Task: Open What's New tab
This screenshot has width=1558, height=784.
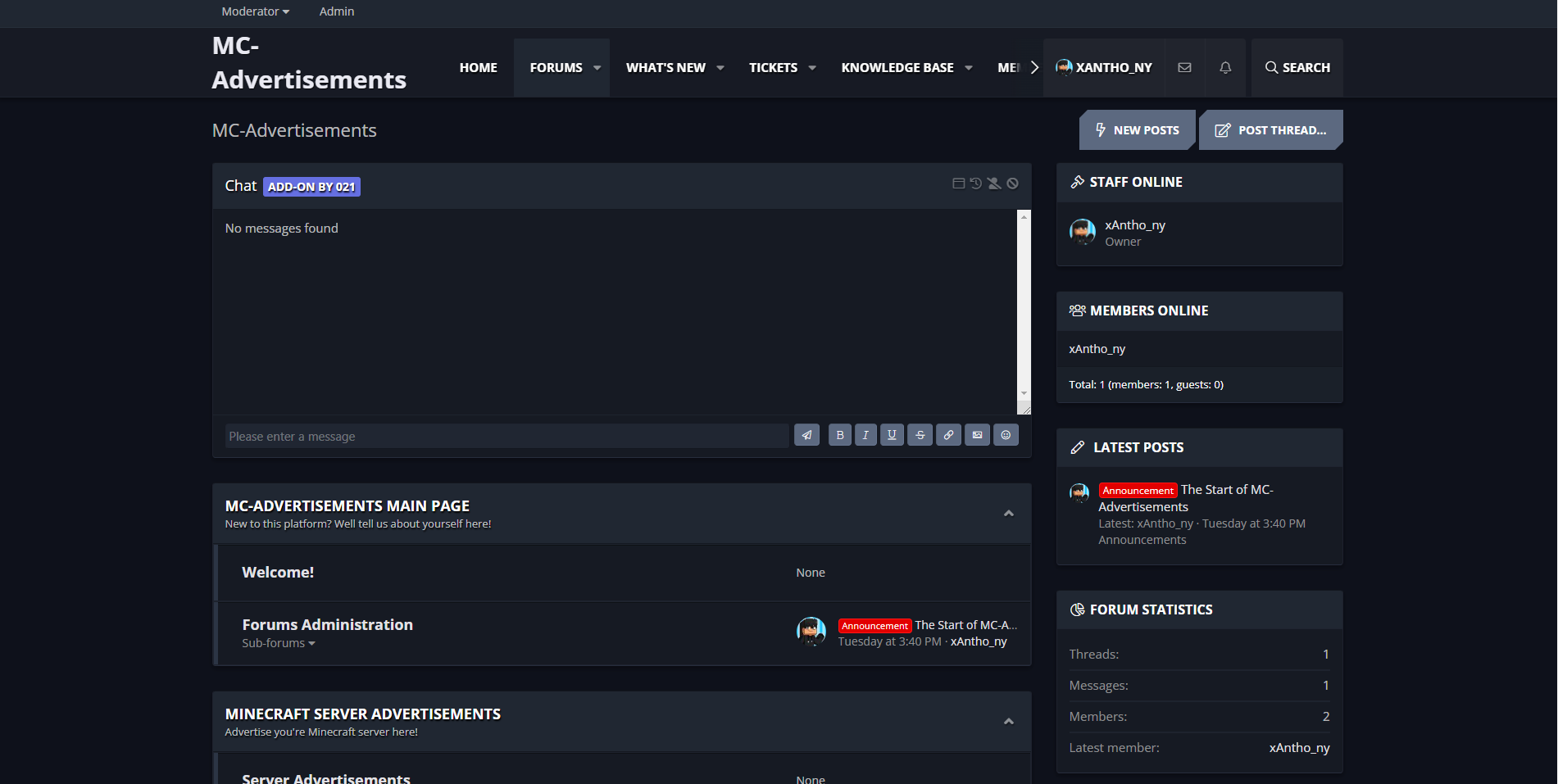Action: (665, 68)
